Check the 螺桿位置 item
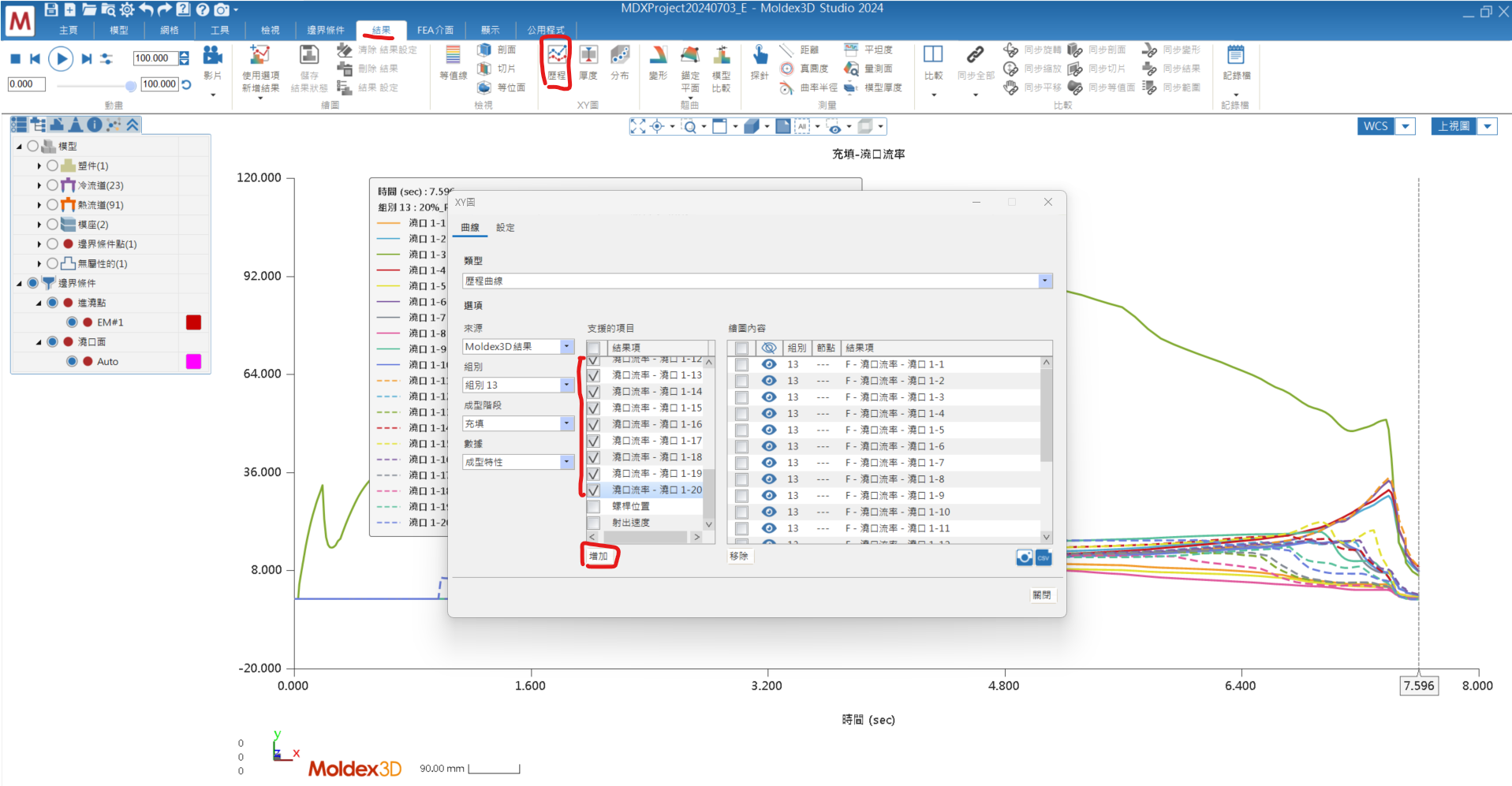This screenshot has width=1512, height=786. click(x=593, y=507)
